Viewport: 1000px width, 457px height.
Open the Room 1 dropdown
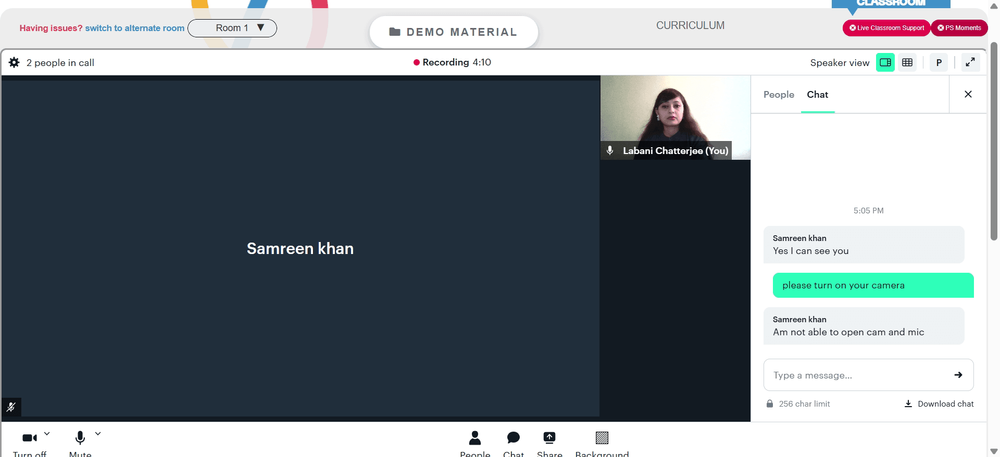(232, 28)
